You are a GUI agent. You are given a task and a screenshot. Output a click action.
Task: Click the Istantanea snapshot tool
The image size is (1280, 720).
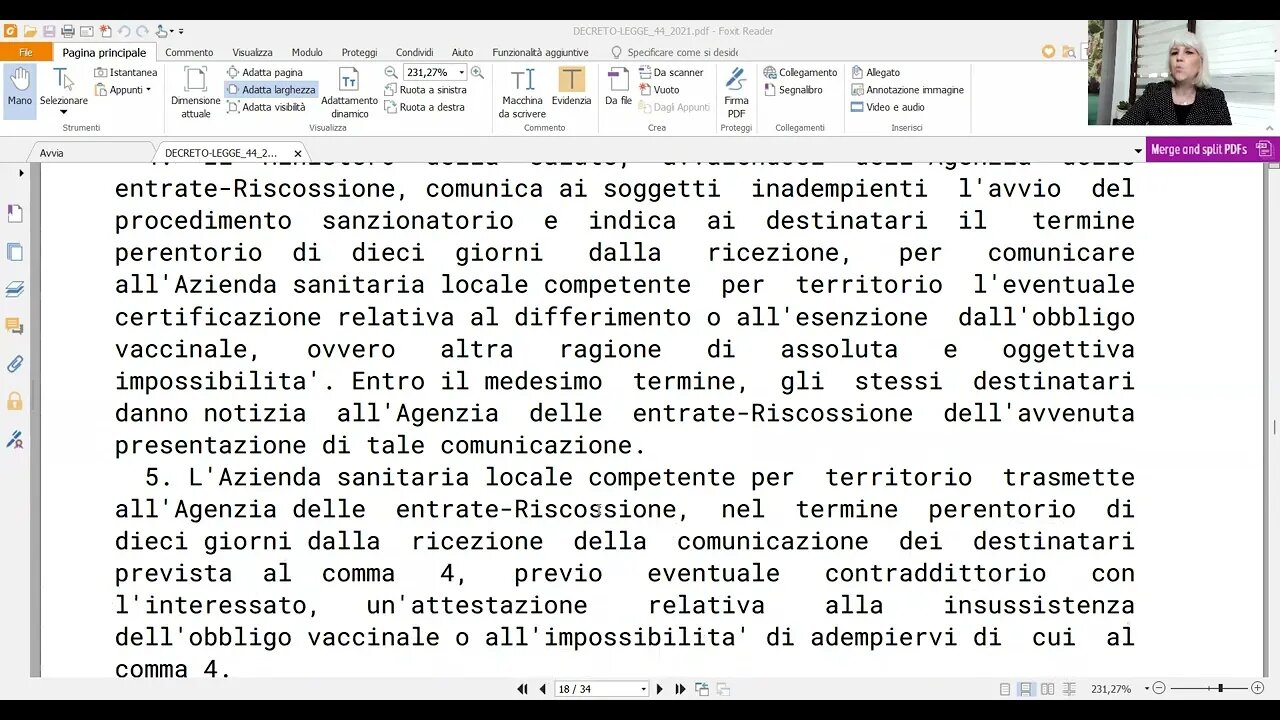coord(126,72)
